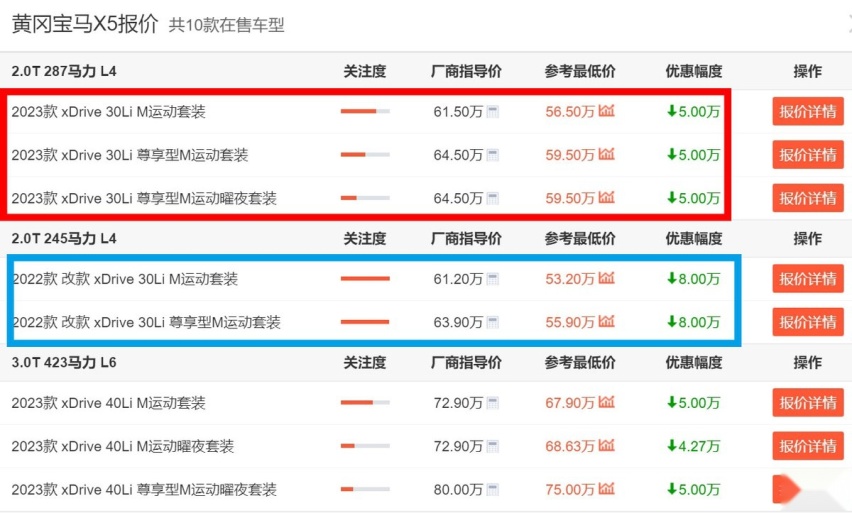Screen dimensions: 852x513
Task: Click 关注度 header in 3.0T 423马力 section
Action: point(365,362)
